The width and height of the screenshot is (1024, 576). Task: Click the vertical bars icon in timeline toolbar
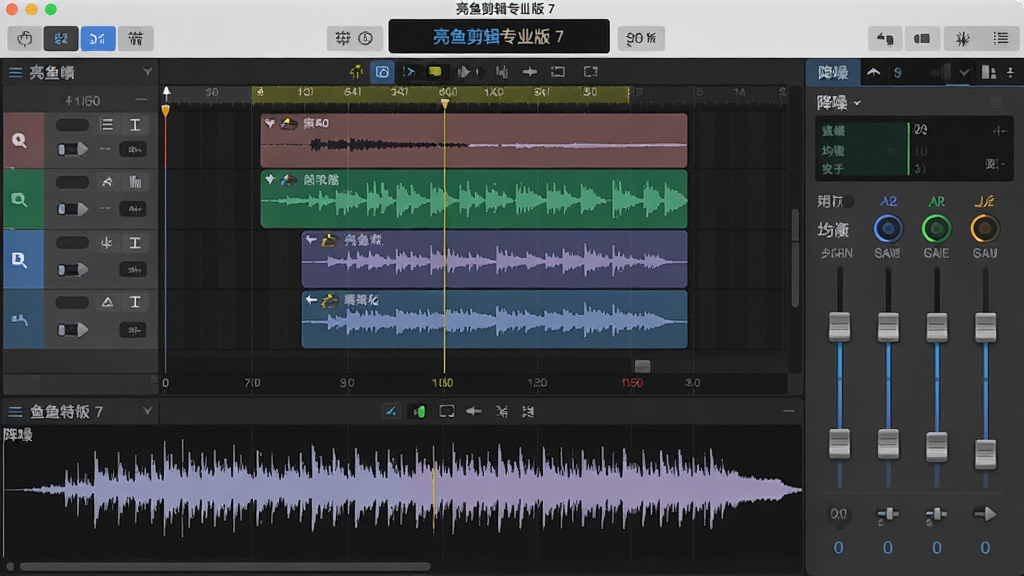pyautogui.click(x=502, y=72)
